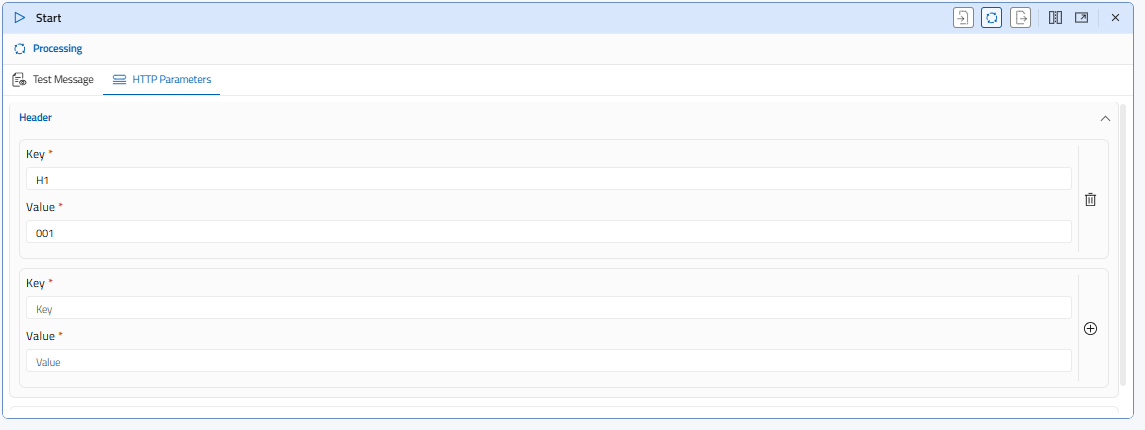Screen dimensions: 1145x430
Task: Click the spinning Processing status icon
Action: 19,49
